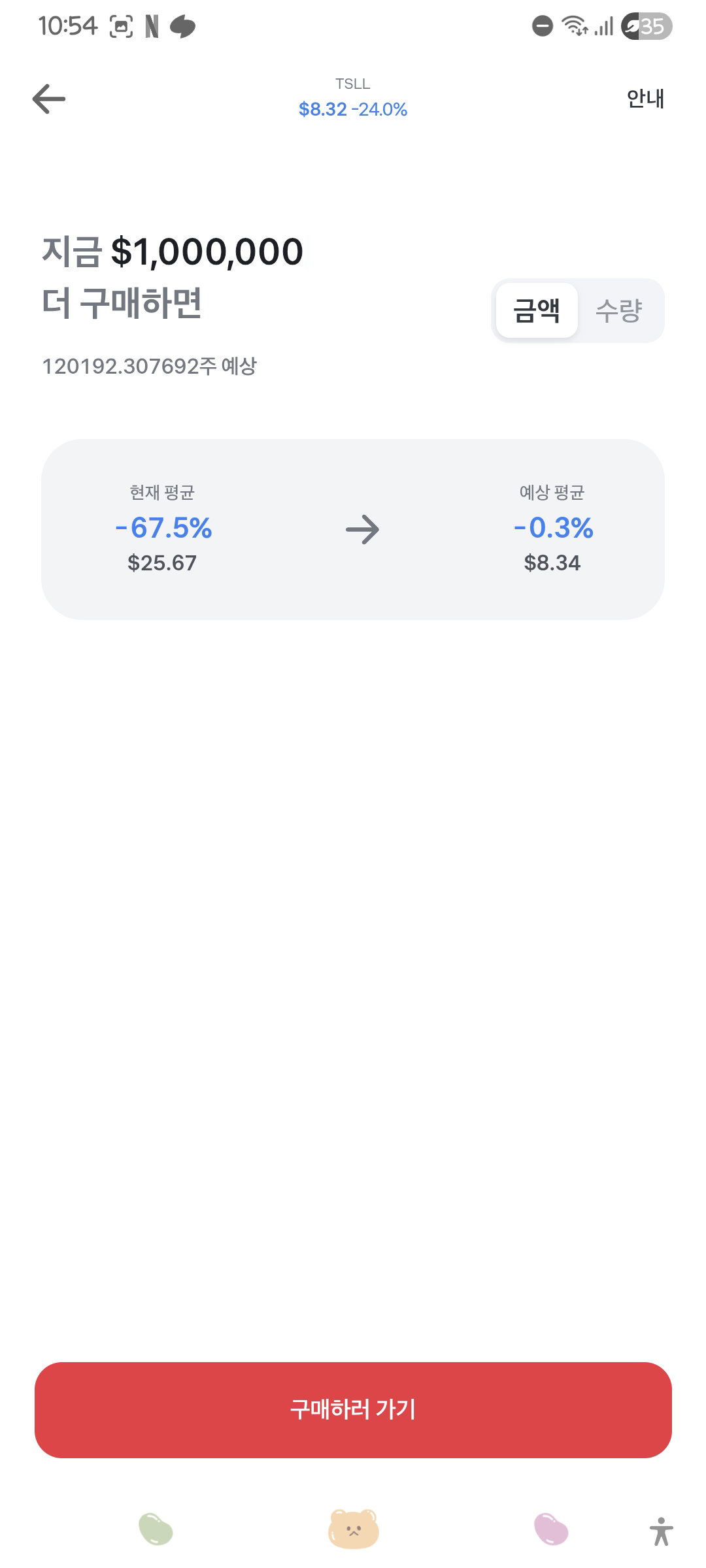Open the accessibility person icon
706x1568 pixels.
tap(662, 1531)
